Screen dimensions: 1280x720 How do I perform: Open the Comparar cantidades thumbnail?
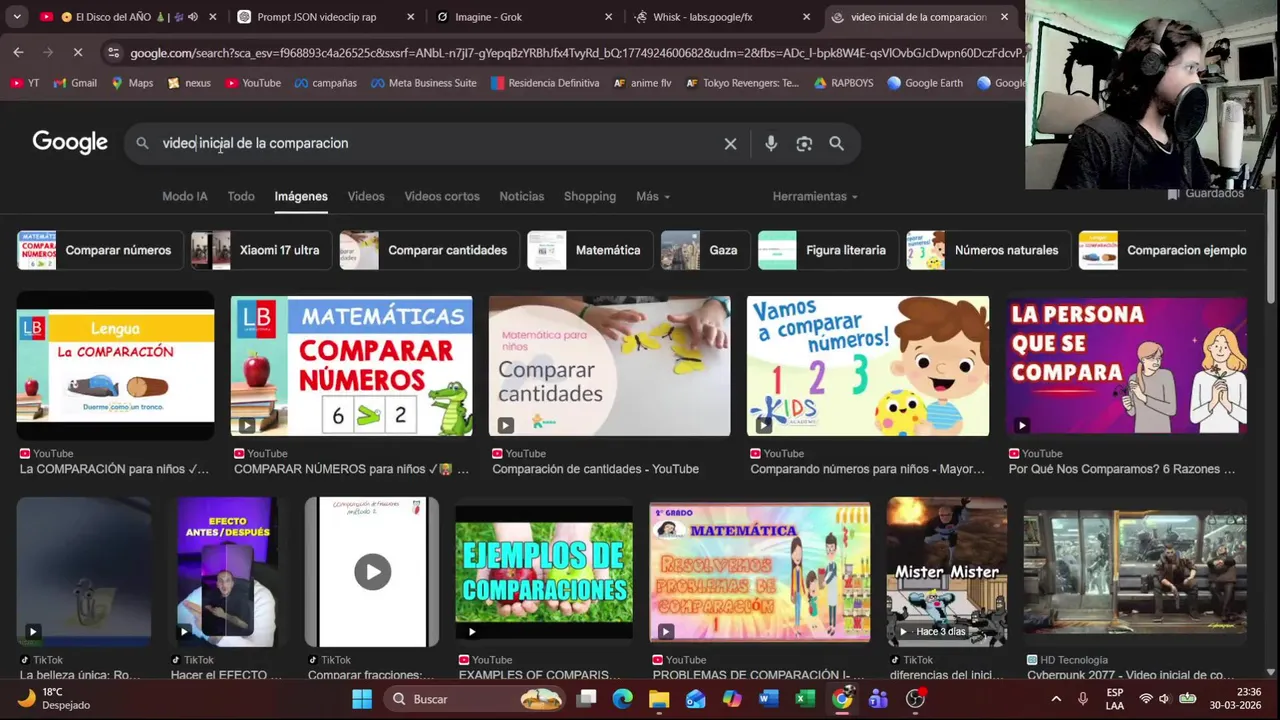(609, 366)
